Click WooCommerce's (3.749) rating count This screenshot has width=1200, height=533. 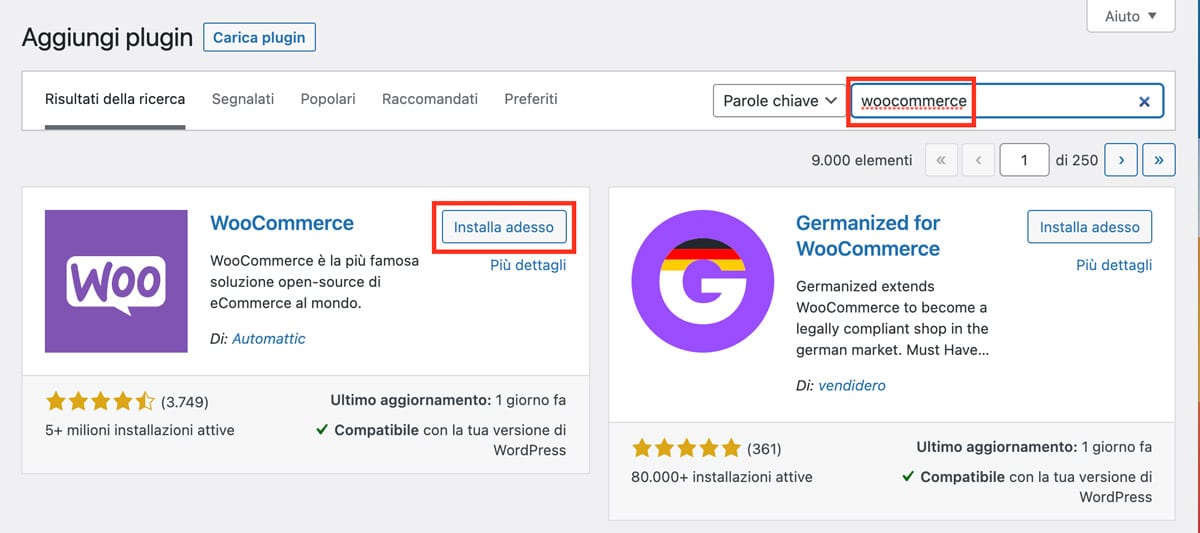(x=184, y=402)
